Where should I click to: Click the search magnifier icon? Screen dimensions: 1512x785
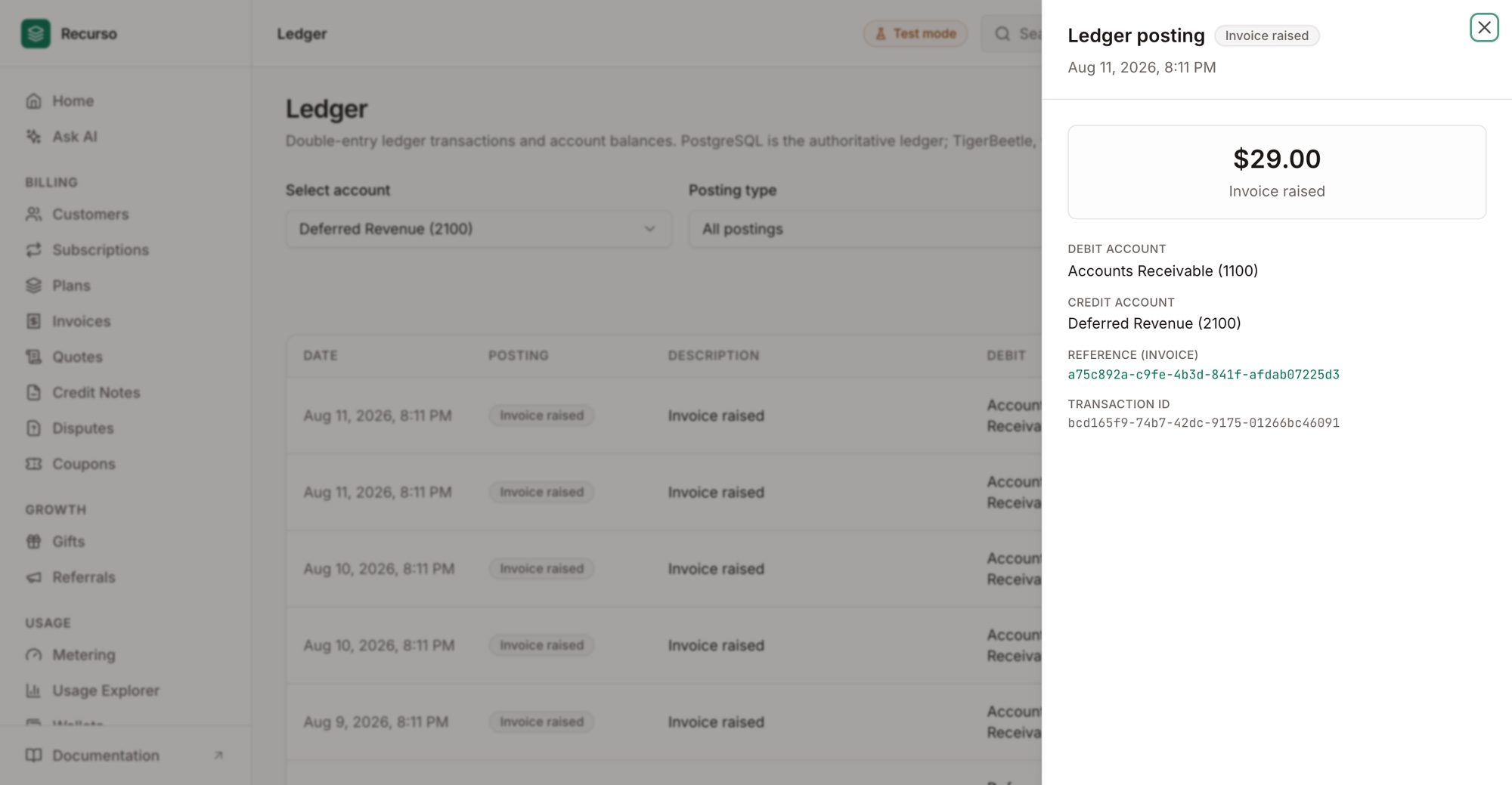(1002, 34)
